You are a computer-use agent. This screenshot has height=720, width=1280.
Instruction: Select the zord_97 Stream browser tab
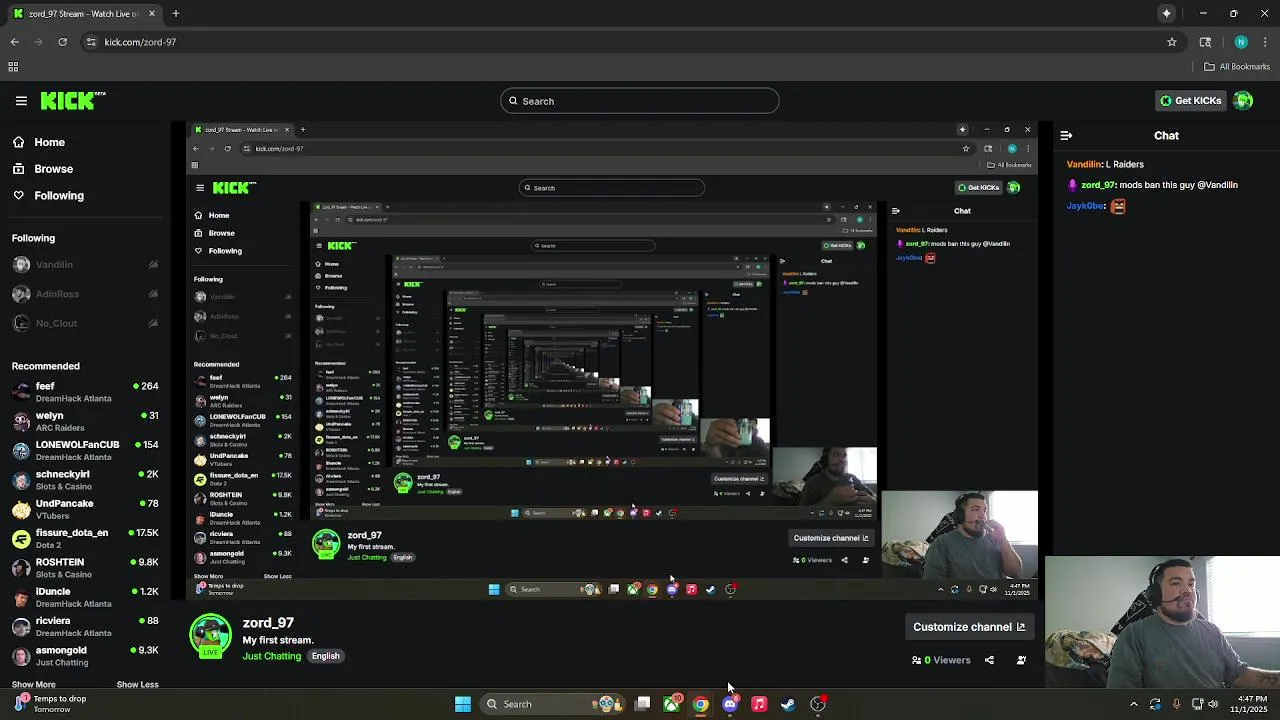(85, 14)
